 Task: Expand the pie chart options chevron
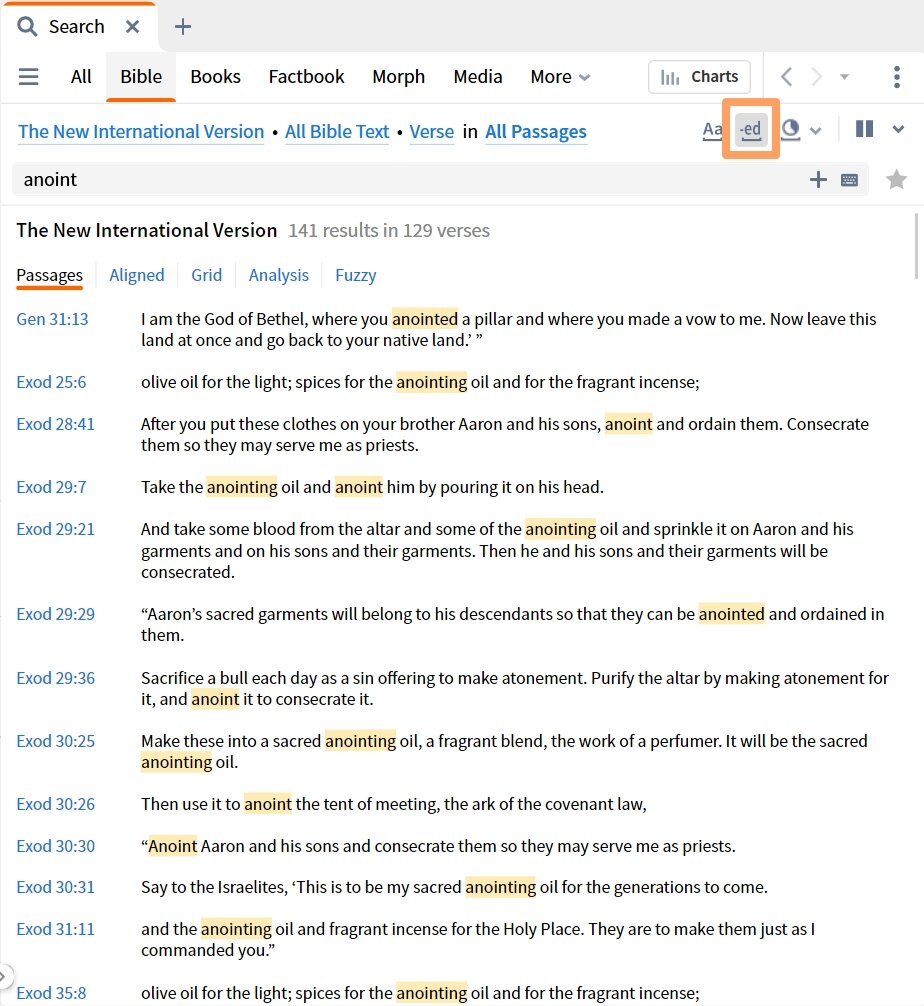(816, 130)
